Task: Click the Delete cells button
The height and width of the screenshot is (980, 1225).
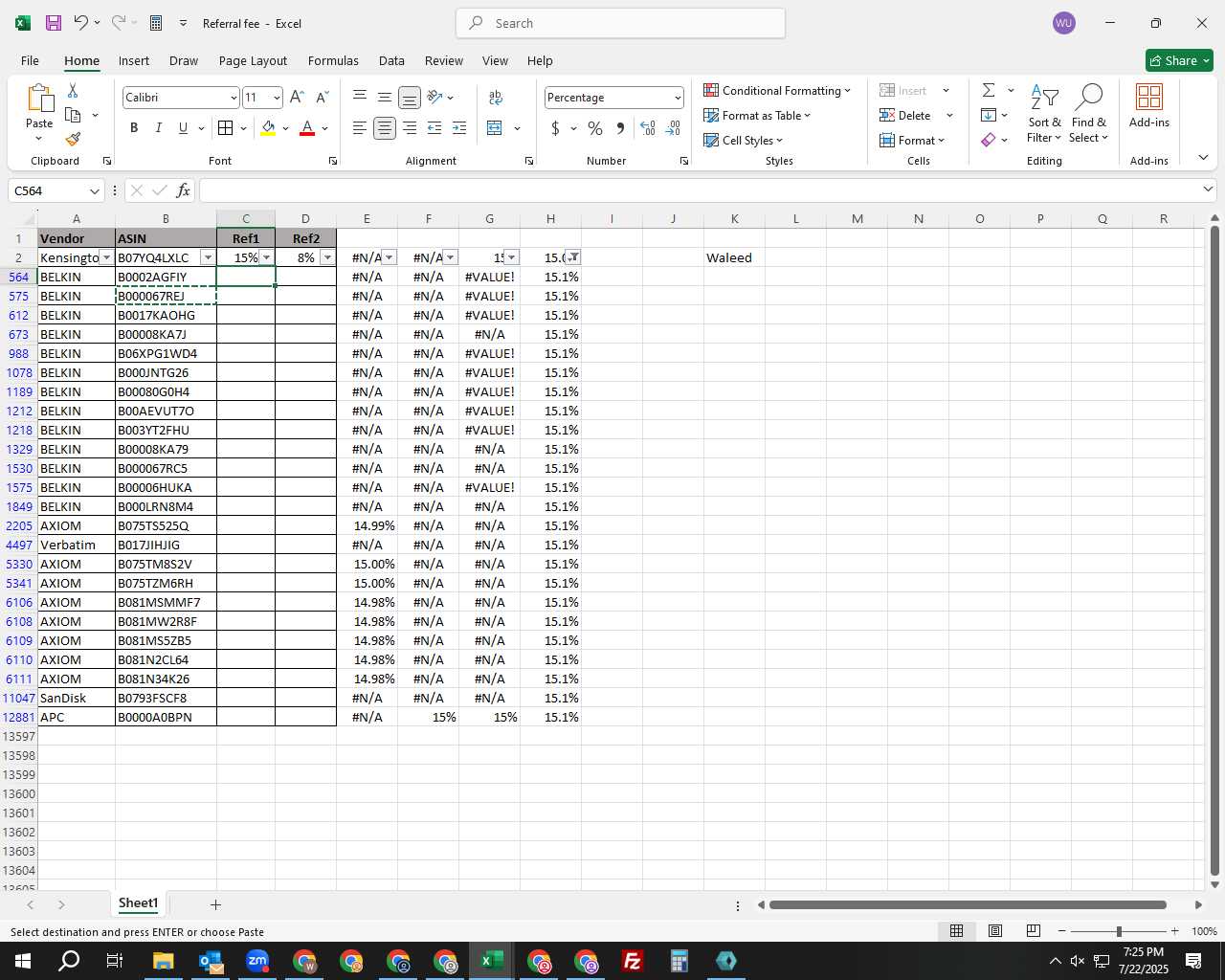Action: 905,115
